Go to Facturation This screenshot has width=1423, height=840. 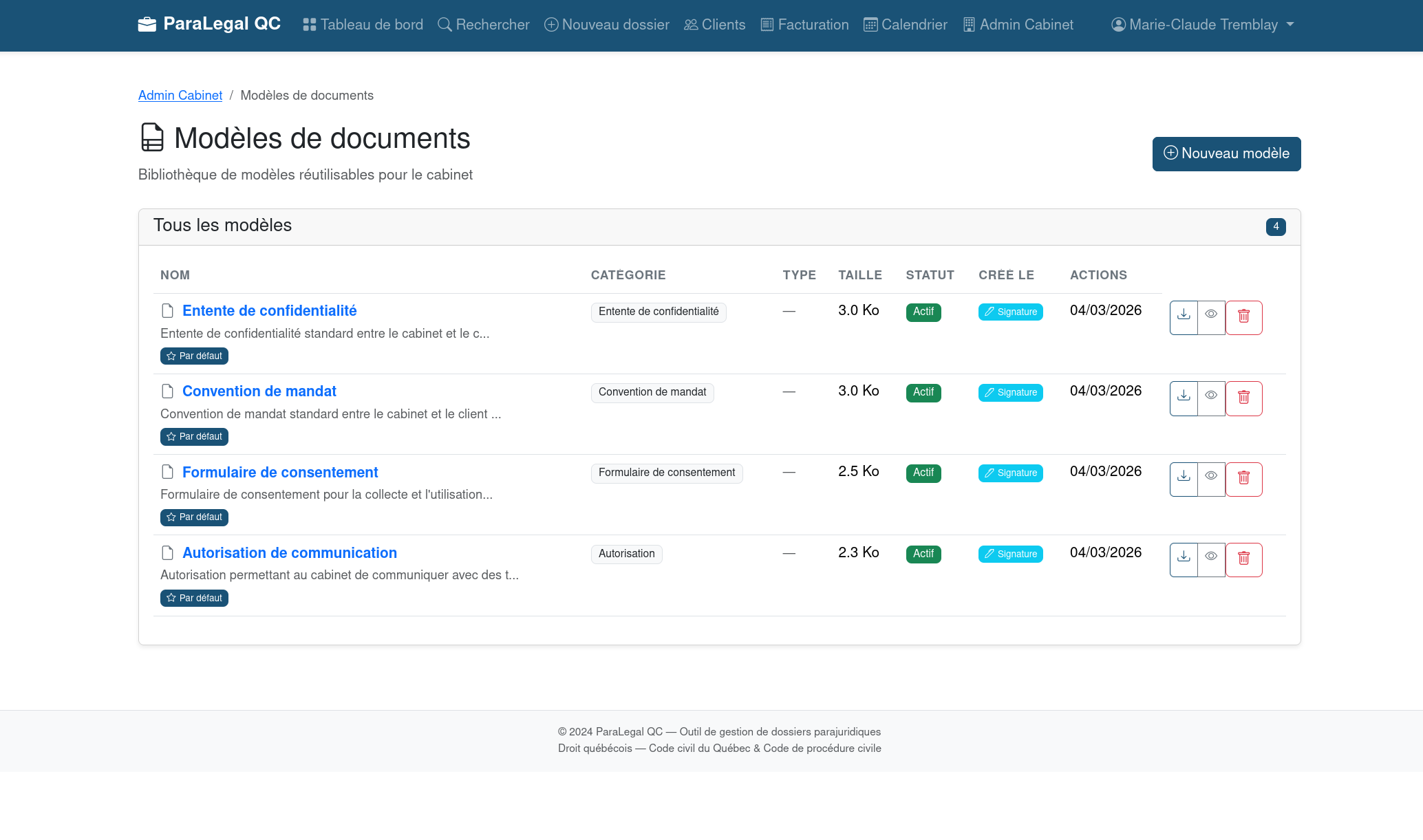pos(804,24)
